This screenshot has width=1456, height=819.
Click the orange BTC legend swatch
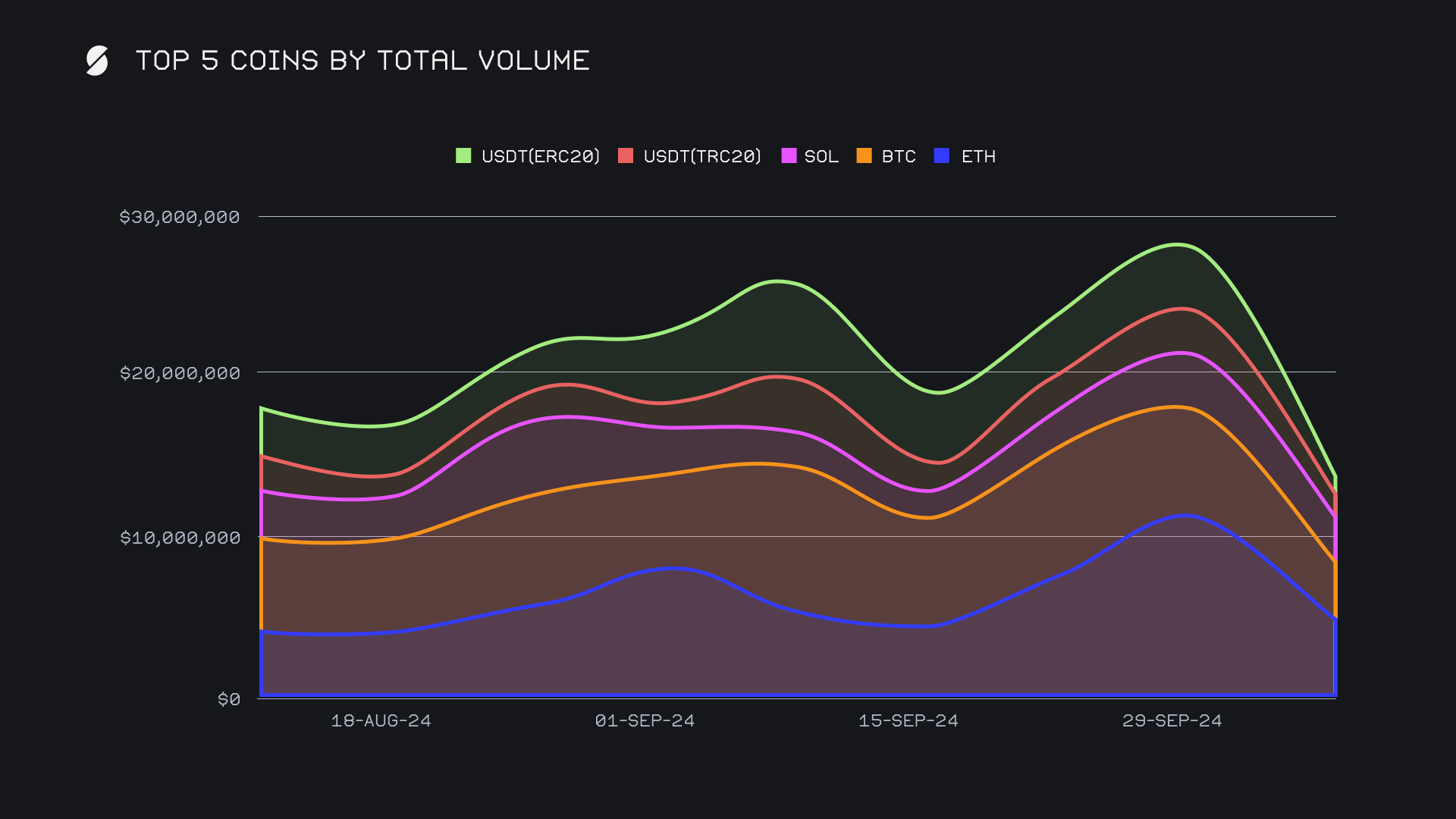864,156
